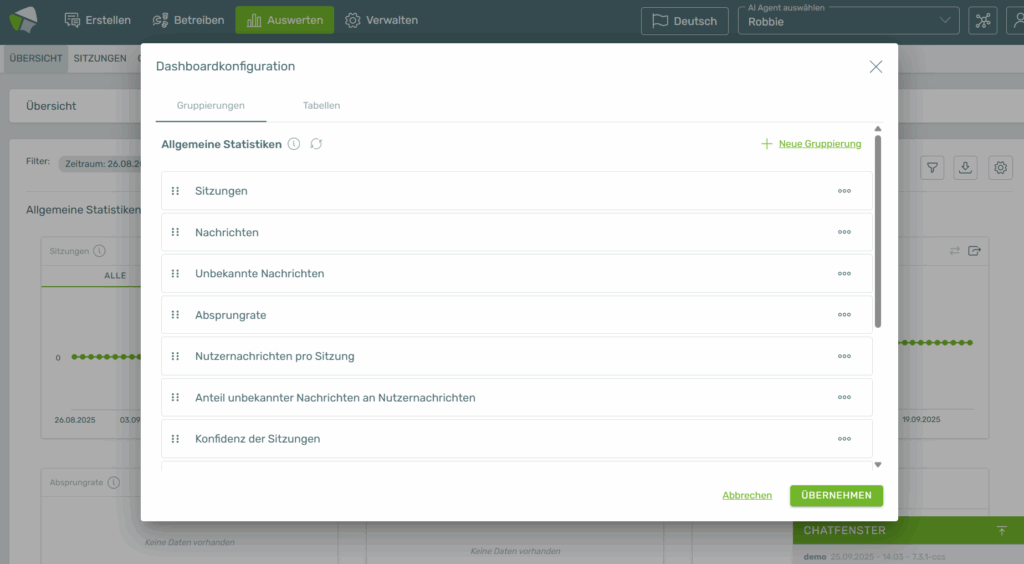
Task: Switch to the Tabellen tab
Action: point(321,105)
